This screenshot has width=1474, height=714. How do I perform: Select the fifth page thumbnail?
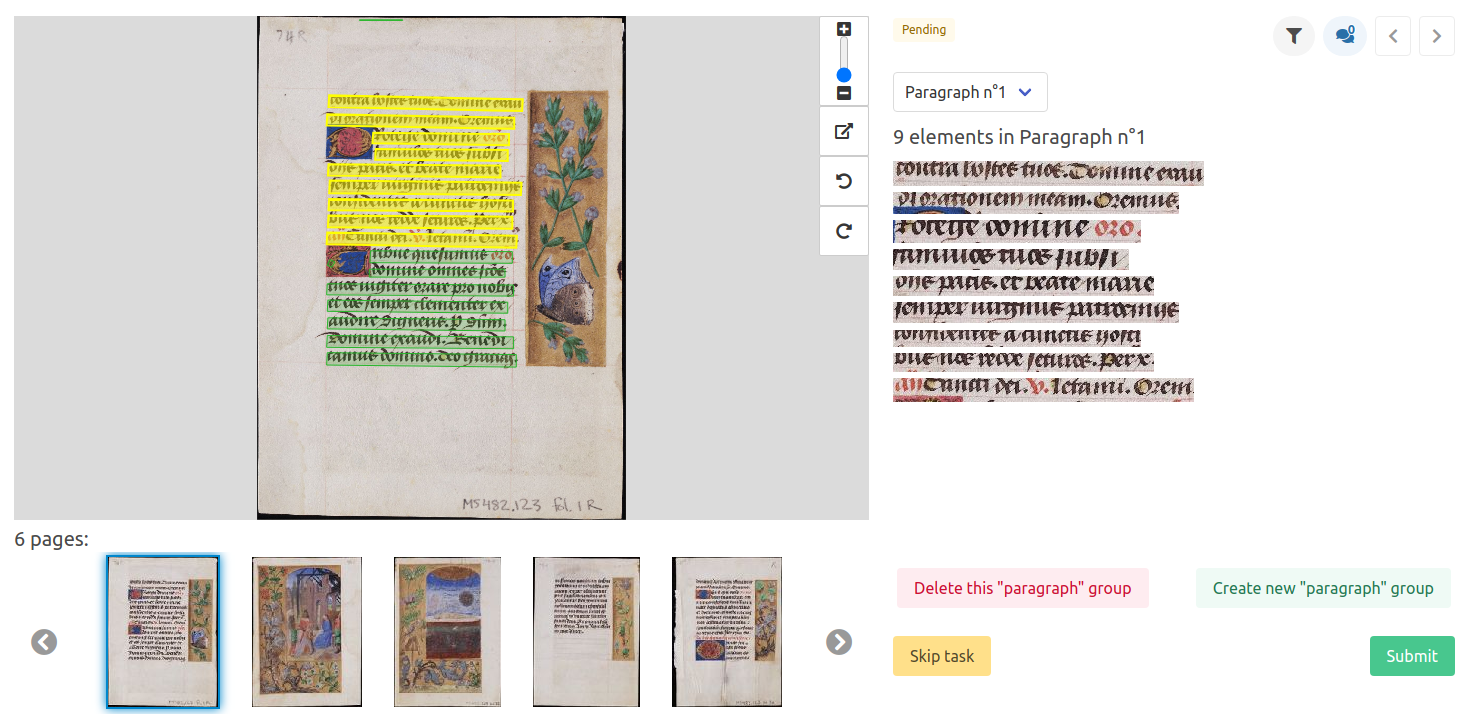[727, 632]
